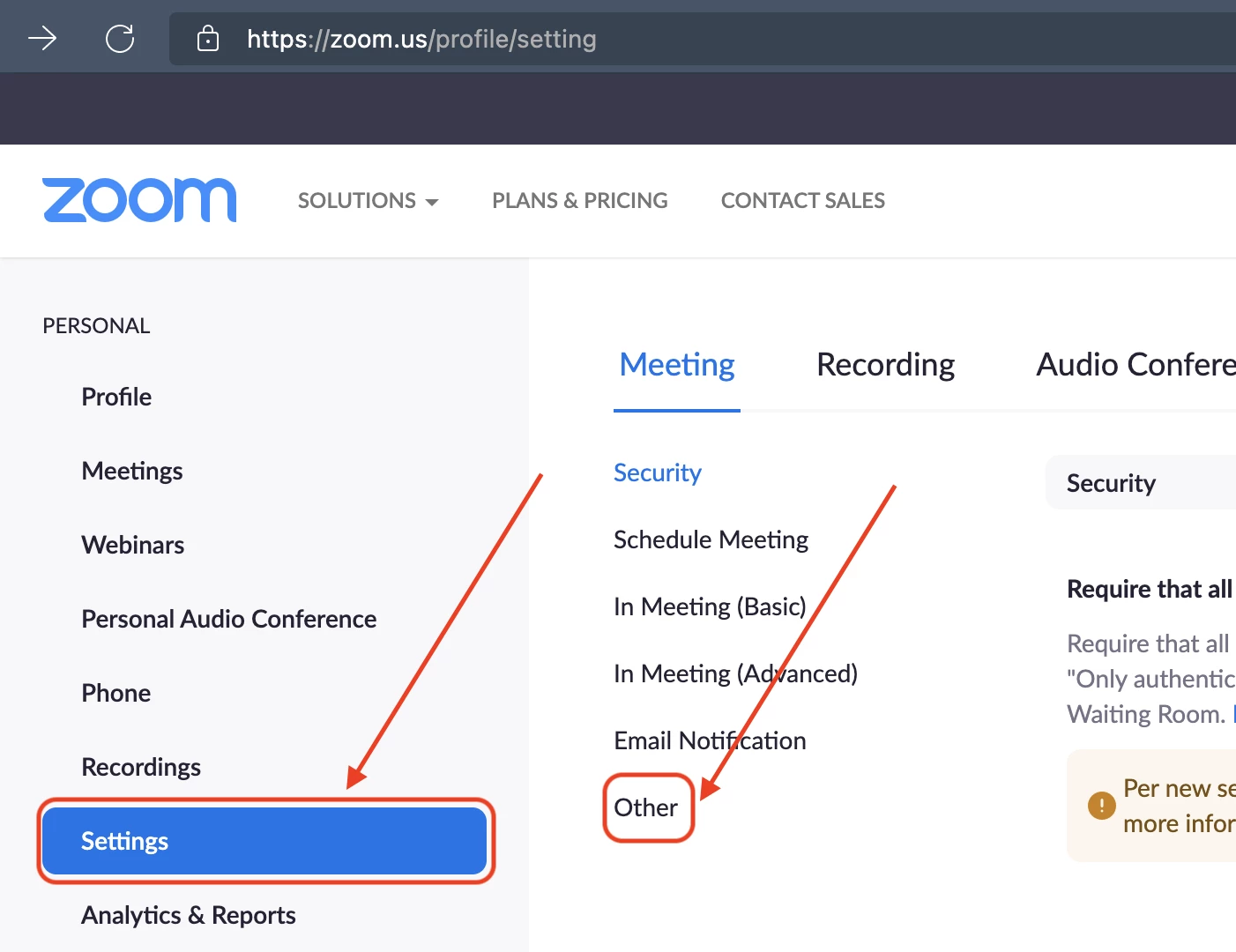
Task: Go to Meetings in sidebar
Action: [132, 471]
